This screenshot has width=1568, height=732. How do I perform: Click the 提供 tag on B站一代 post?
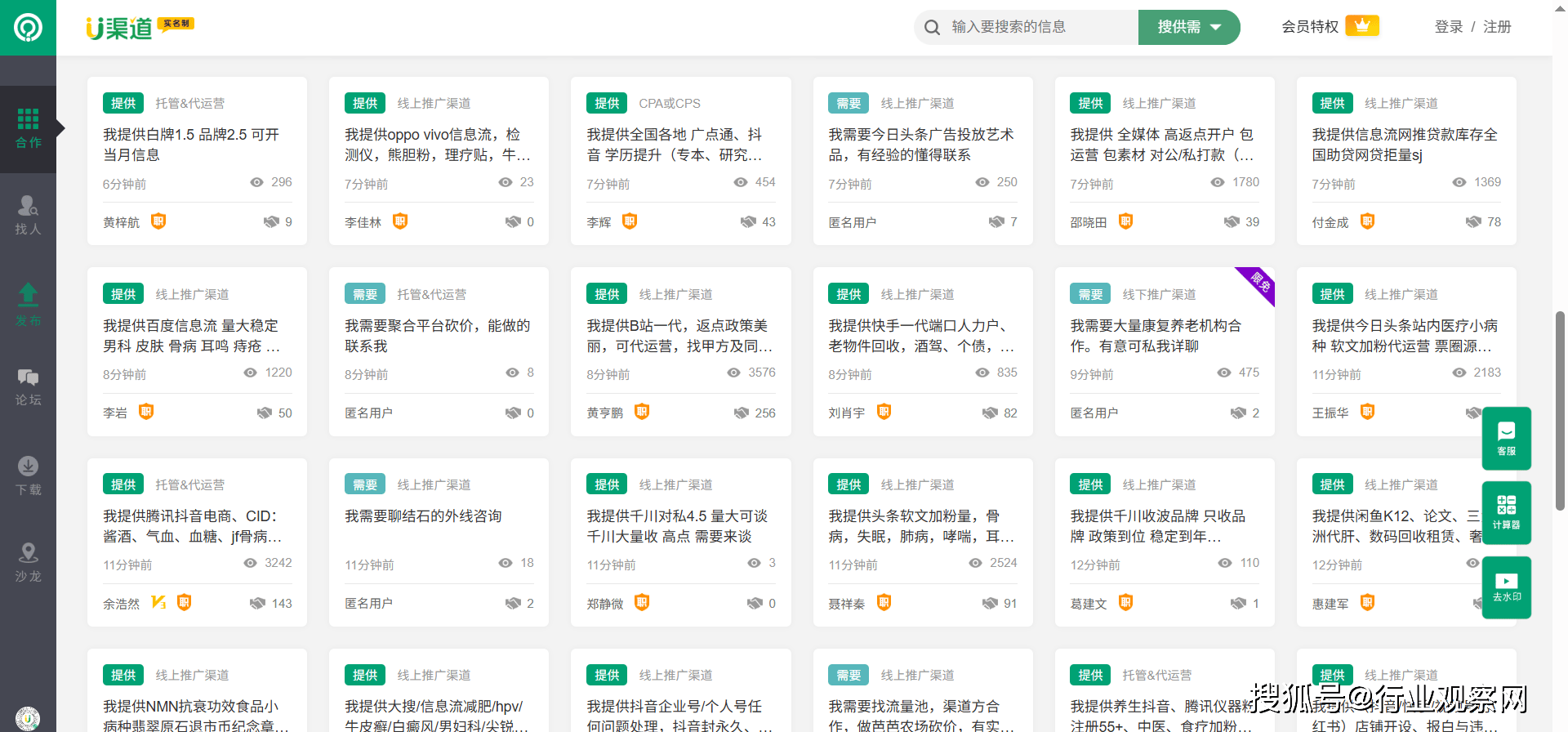pos(607,294)
